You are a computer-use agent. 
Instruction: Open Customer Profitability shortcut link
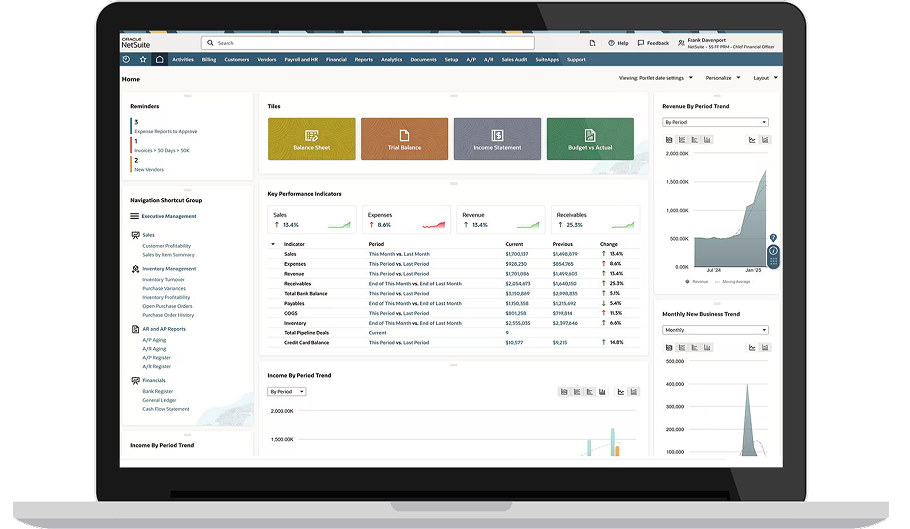click(166, 246)
